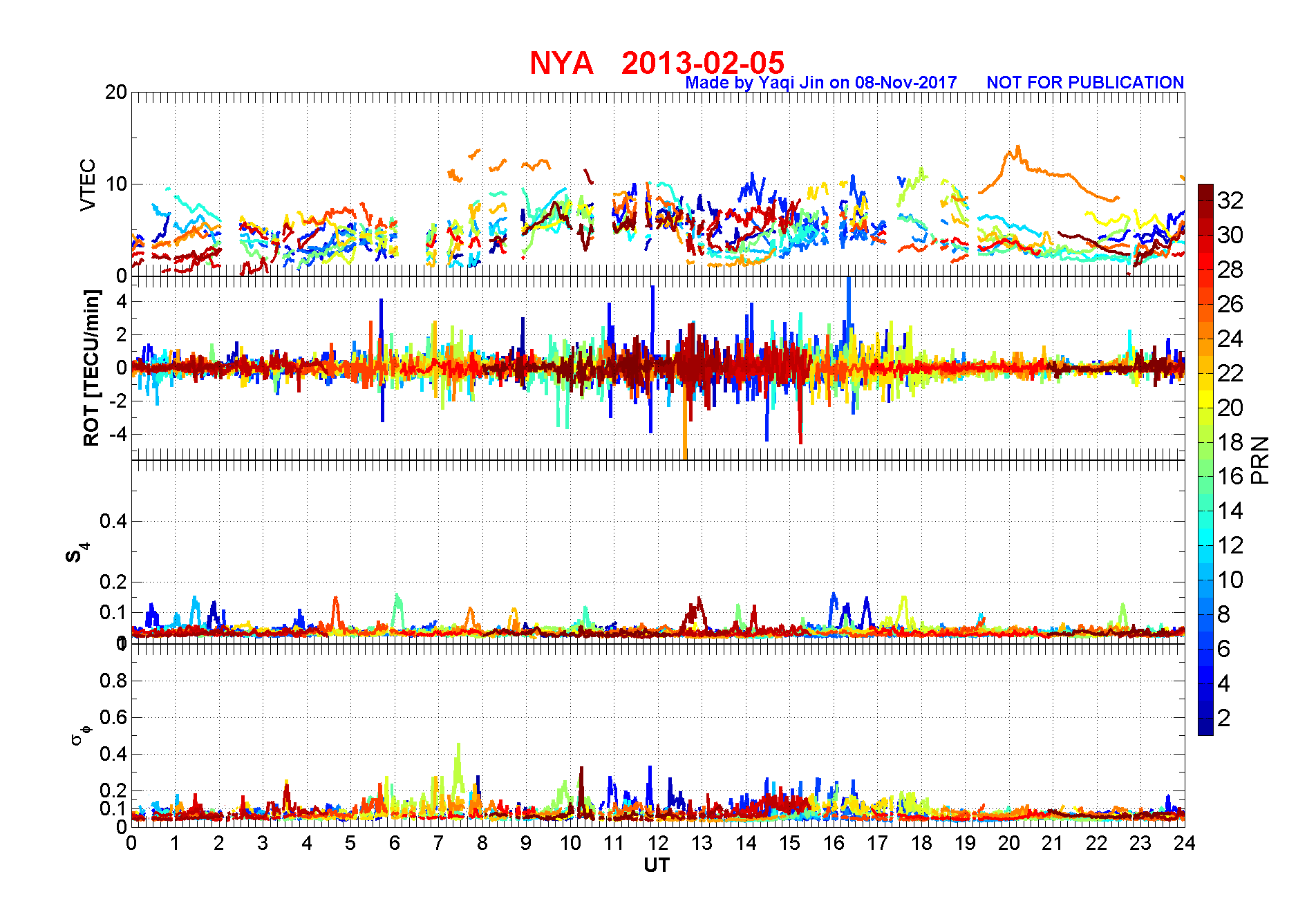1316x919 pixels.
Task: Click x-axis tick label 24
Action: click(1185, 843)
